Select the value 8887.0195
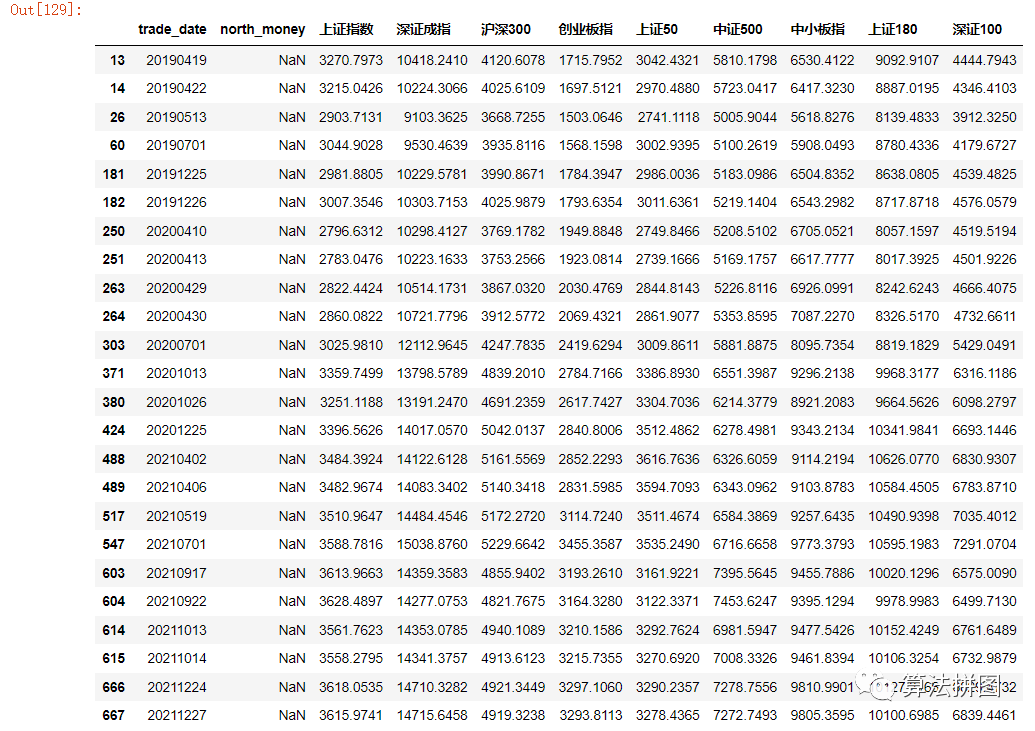The image size is (1035, 731). point(906,88)
